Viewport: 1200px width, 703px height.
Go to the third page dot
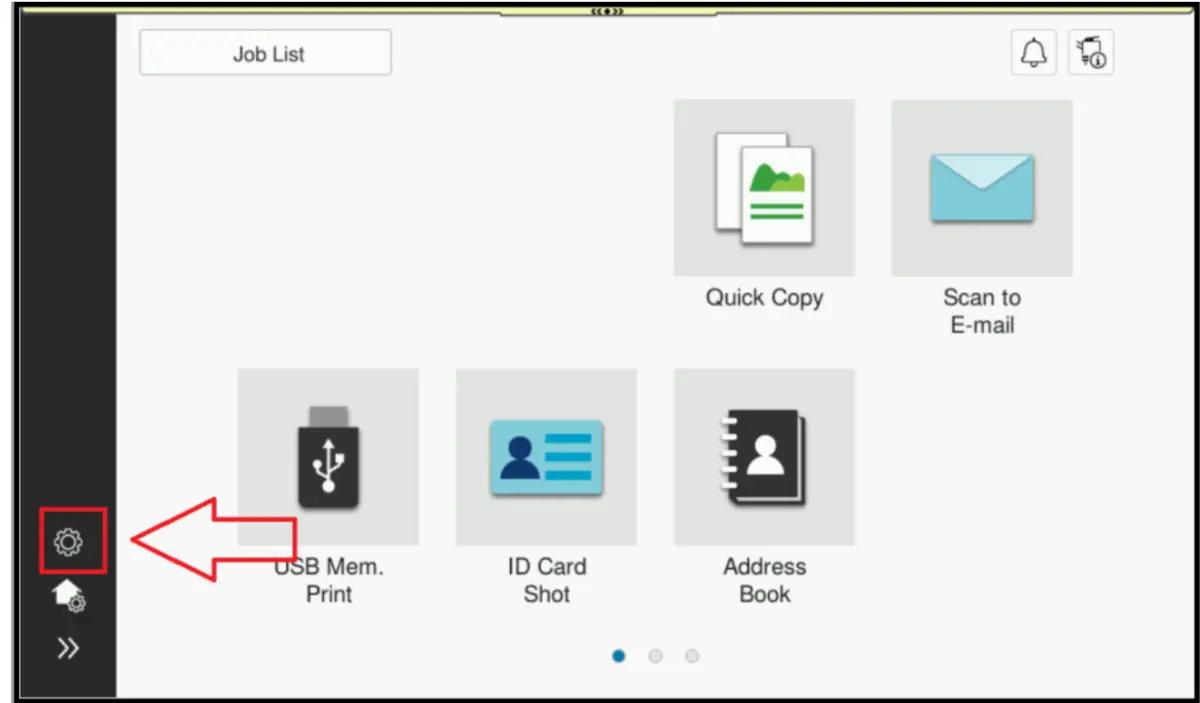[692, 656]
